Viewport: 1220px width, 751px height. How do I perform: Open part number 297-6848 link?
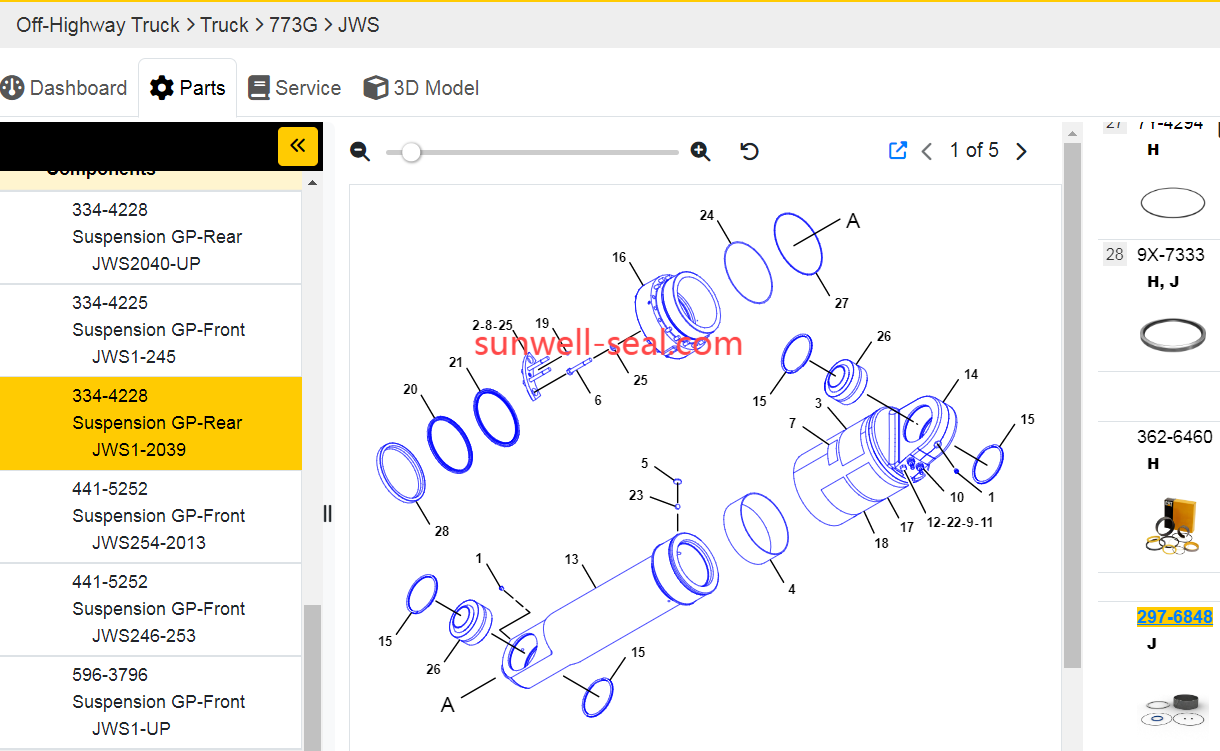(x=1174, y=617)
